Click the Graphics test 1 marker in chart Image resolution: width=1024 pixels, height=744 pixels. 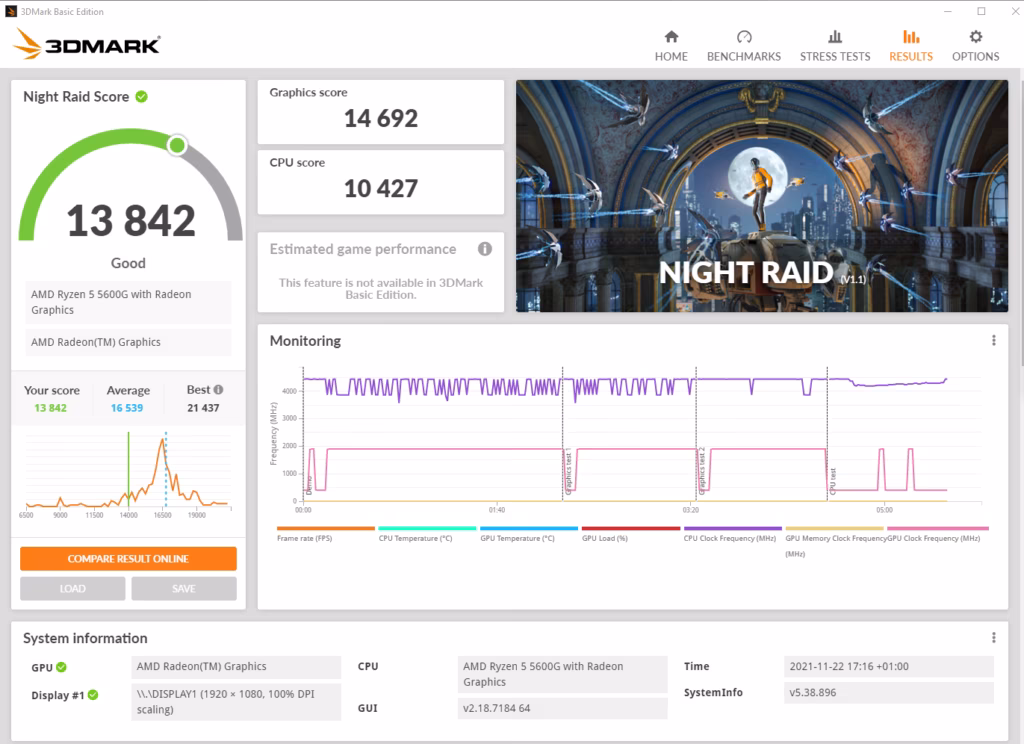pyautogui.click(x=568, y=471)
